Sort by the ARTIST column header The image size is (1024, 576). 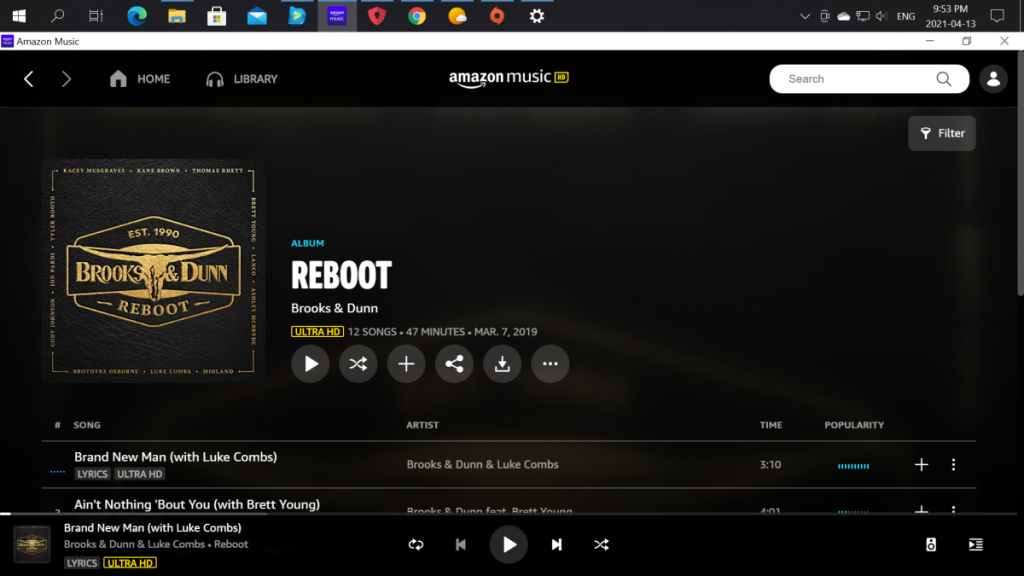[423, 425]
